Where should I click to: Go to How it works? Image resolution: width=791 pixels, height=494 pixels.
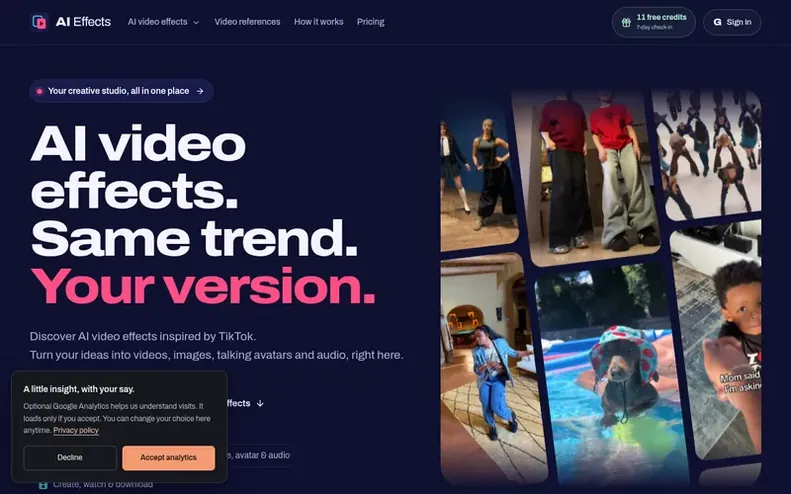(x=318, y=22)
